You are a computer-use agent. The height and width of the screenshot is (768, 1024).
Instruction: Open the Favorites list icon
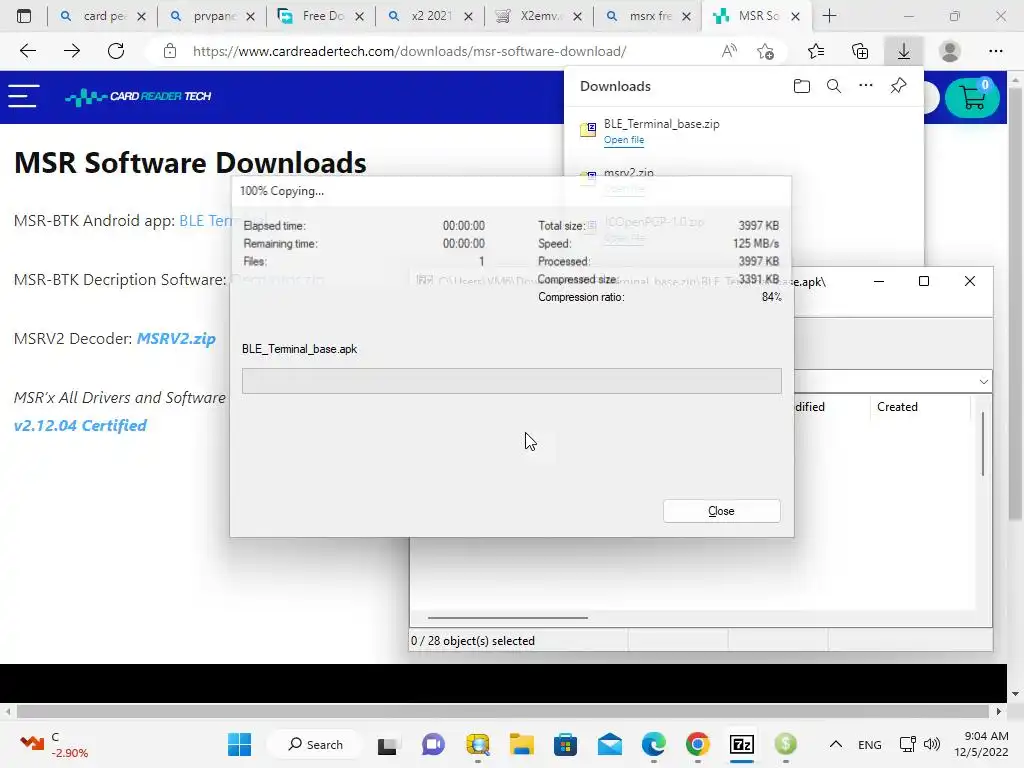click(816, 51)
